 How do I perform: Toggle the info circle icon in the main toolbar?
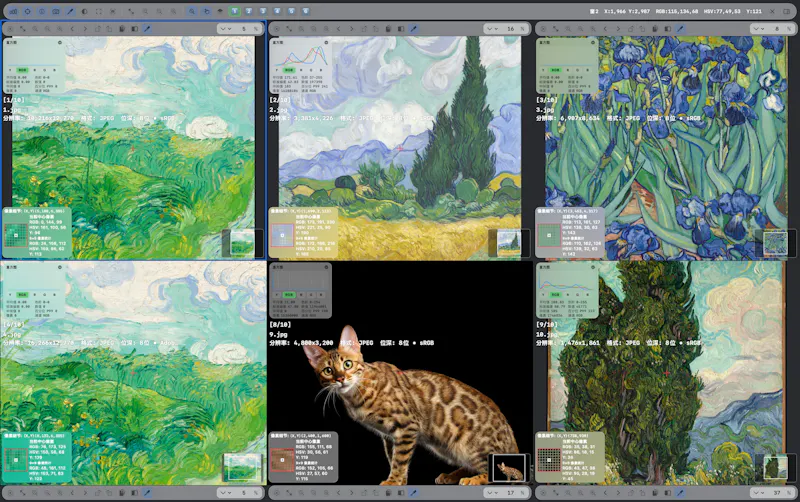pyautogui.click(x=42, y=11)
